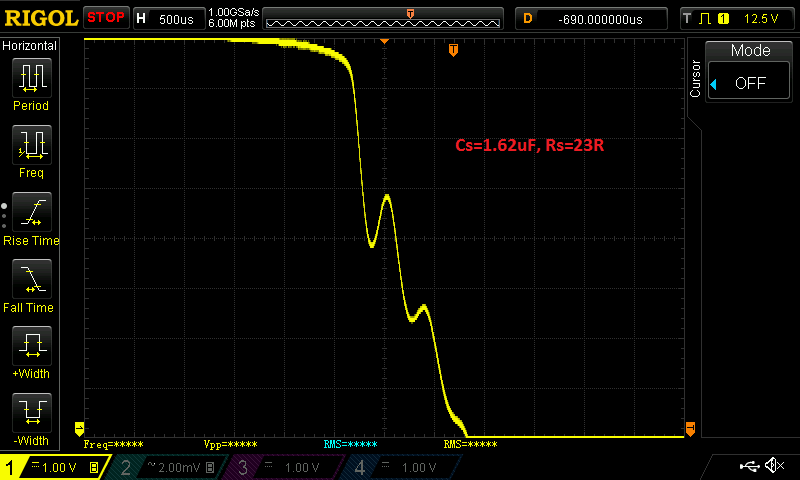Click the orange trigger position marker T

tap(453, 50)
